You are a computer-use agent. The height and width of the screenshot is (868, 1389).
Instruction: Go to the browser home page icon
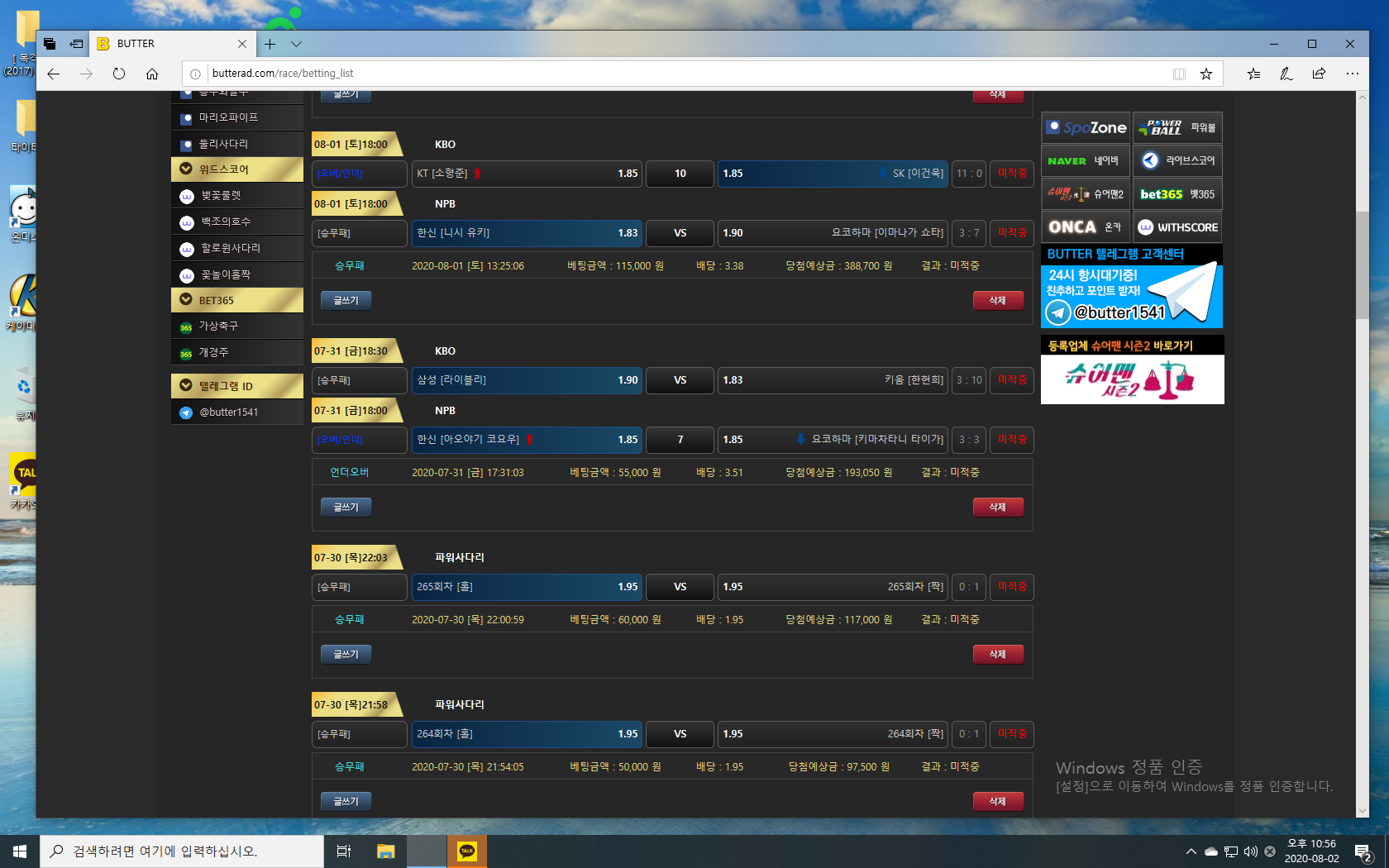tap(152, 74)
